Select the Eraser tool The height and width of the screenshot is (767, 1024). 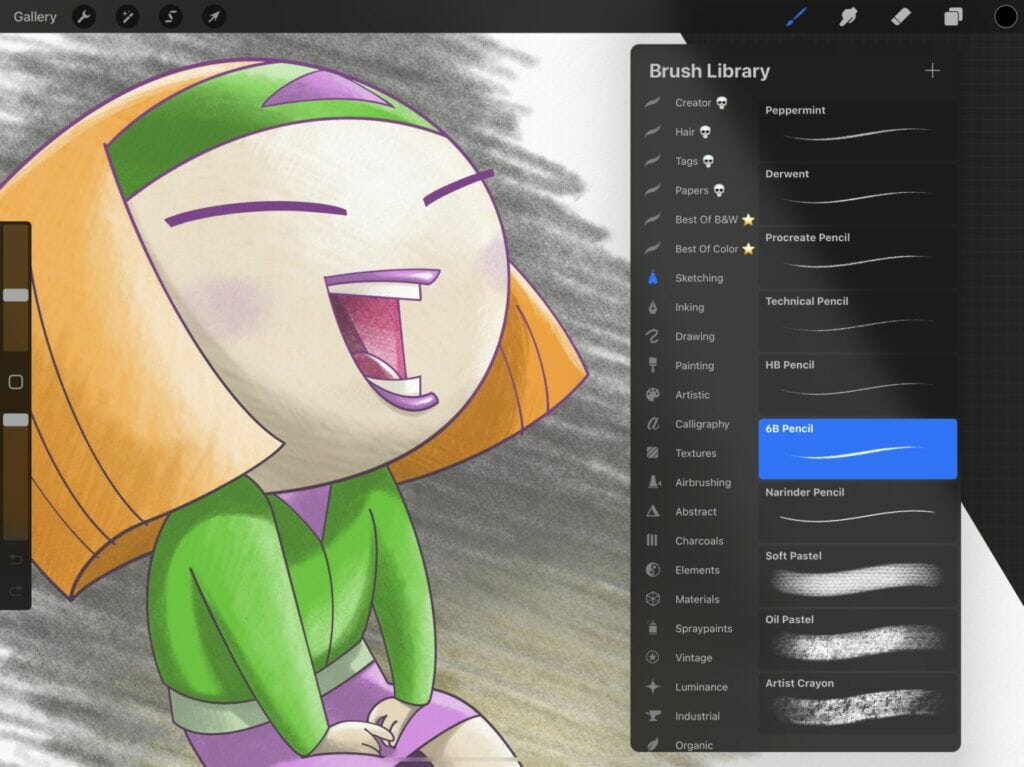coord(901,16)
